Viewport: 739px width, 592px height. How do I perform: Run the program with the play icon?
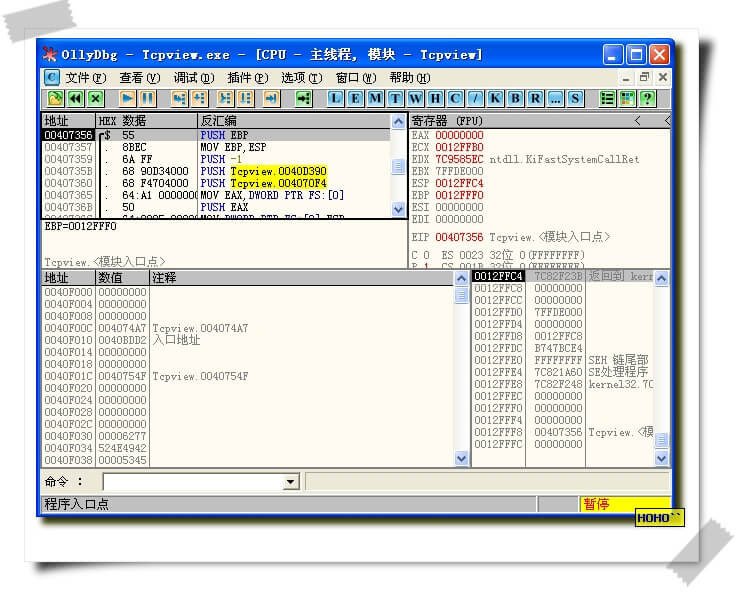click(127, 99)
